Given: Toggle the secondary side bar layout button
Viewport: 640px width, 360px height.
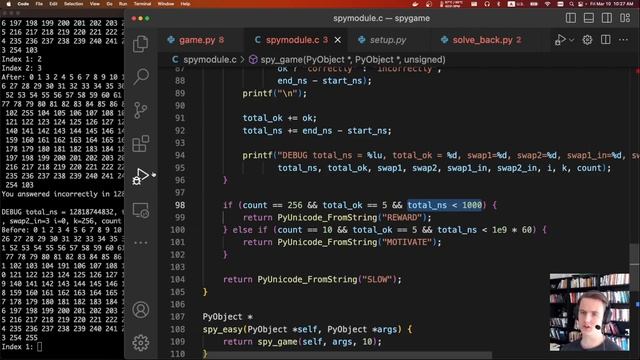Looking at the screenshot, I should tap(607, 18).
